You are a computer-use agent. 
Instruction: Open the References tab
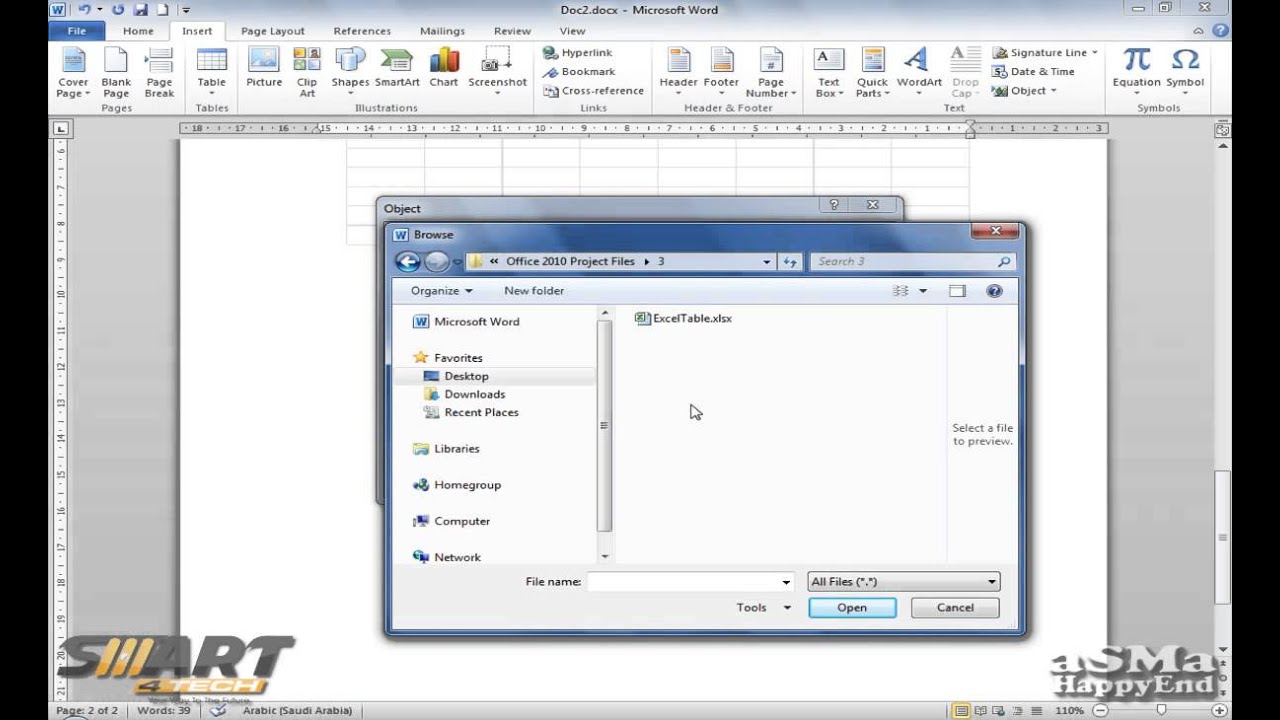[x=362, y=31]
